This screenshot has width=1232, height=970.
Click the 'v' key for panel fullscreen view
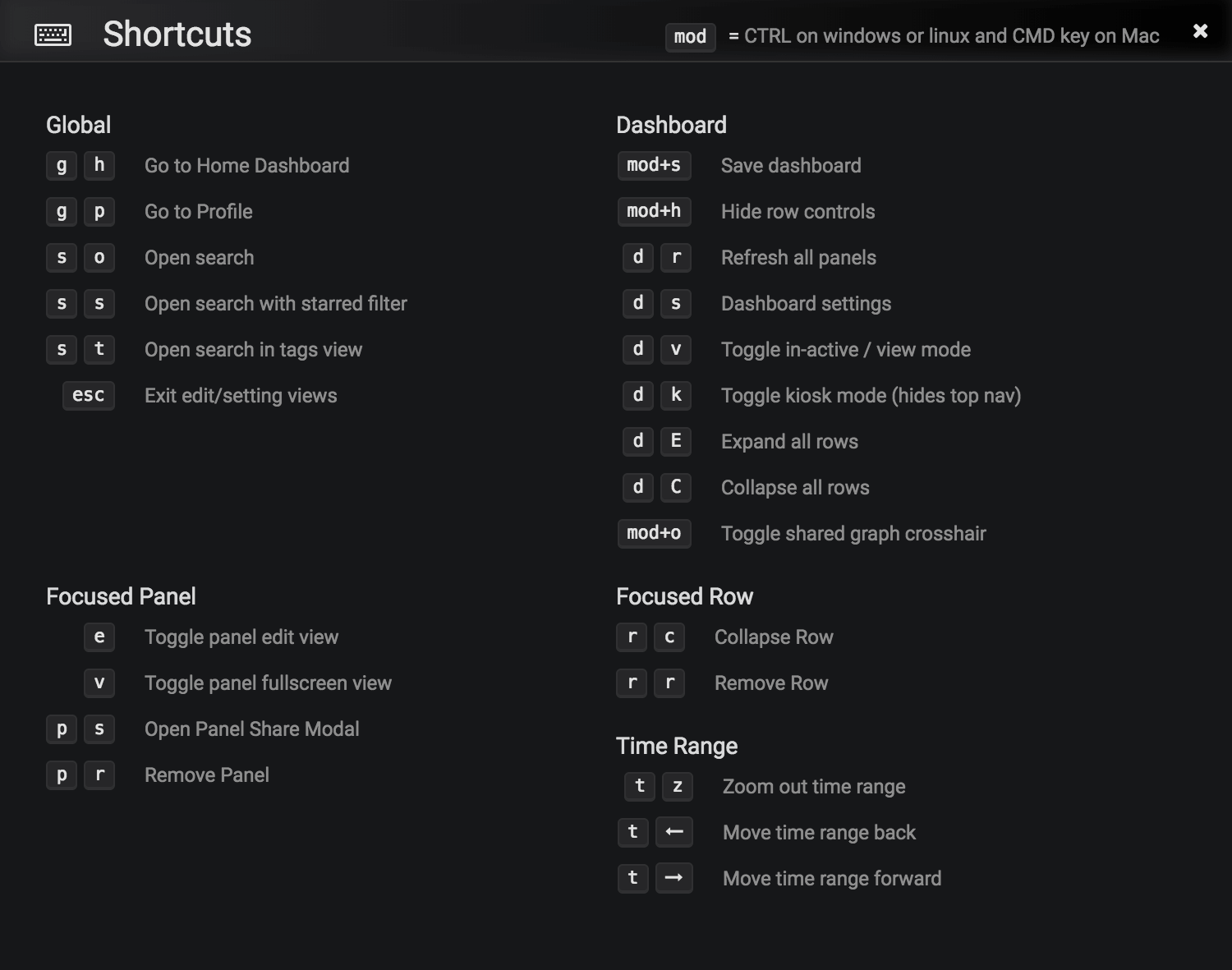pyautogui.click(x=99, y=683)
